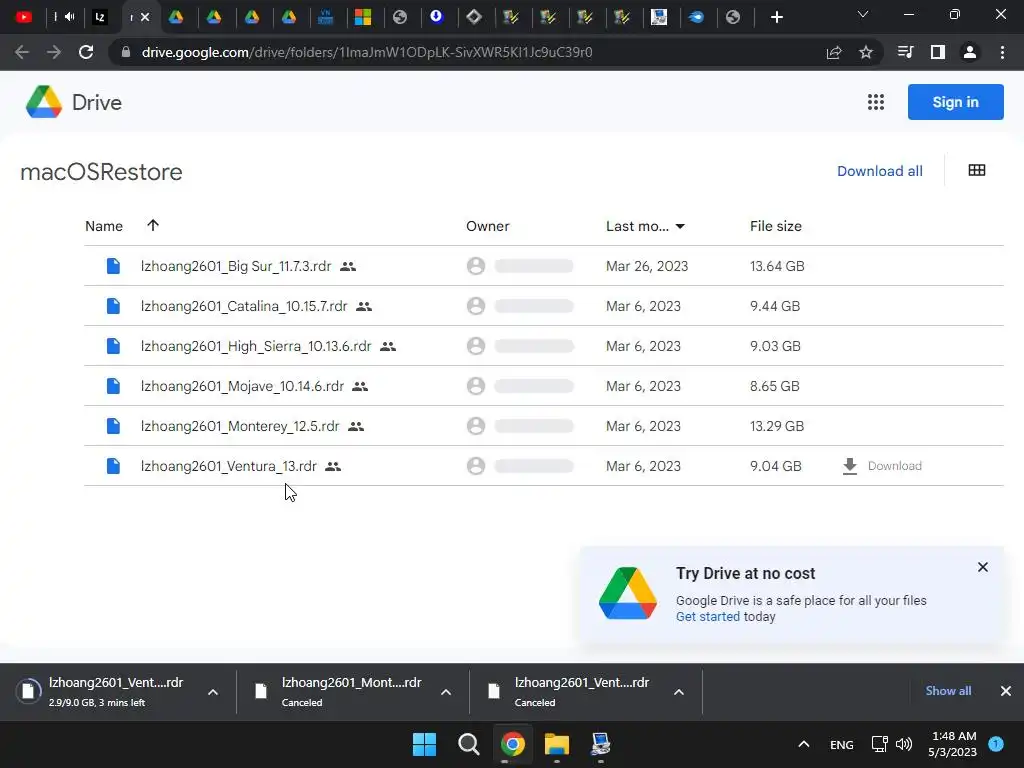Viewport: 1024px width, 768px height.
Task: Expand options for downloading Ventura file
Action: coord(213,692)
